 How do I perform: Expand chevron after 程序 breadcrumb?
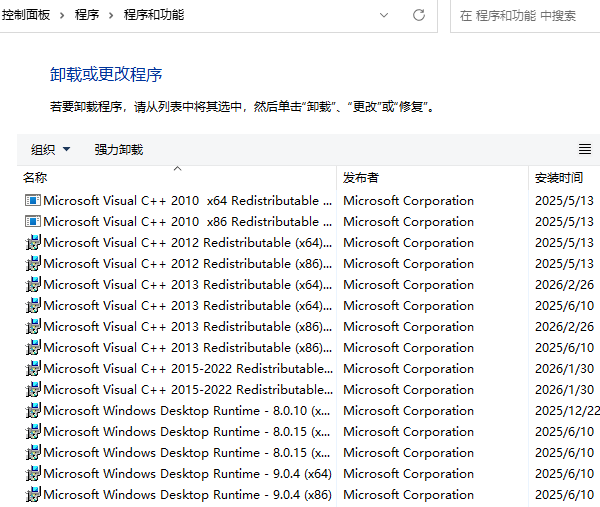point(111,15)
